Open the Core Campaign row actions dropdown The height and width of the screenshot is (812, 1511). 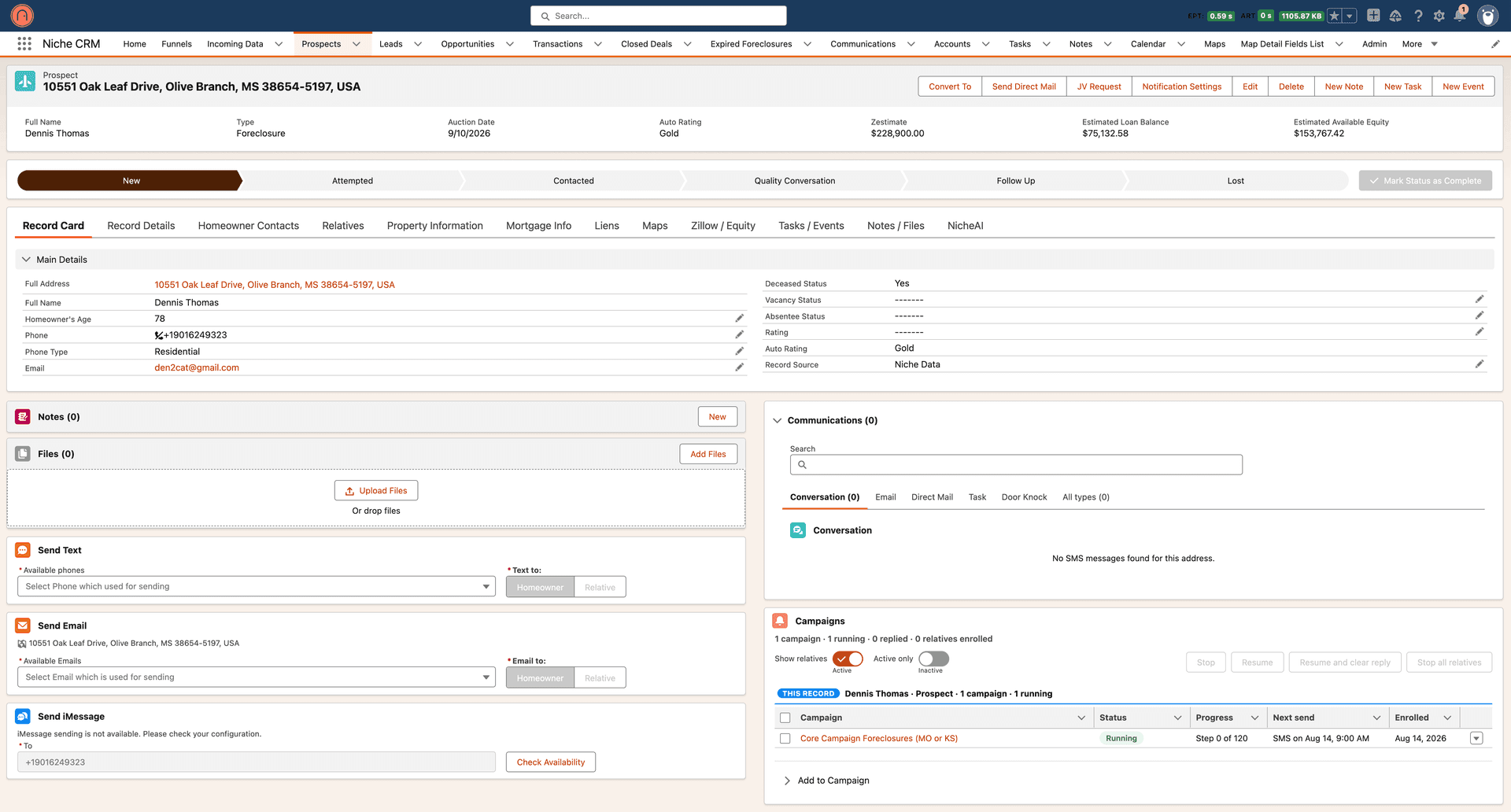pyautogui.click(x=1476, y=739)
